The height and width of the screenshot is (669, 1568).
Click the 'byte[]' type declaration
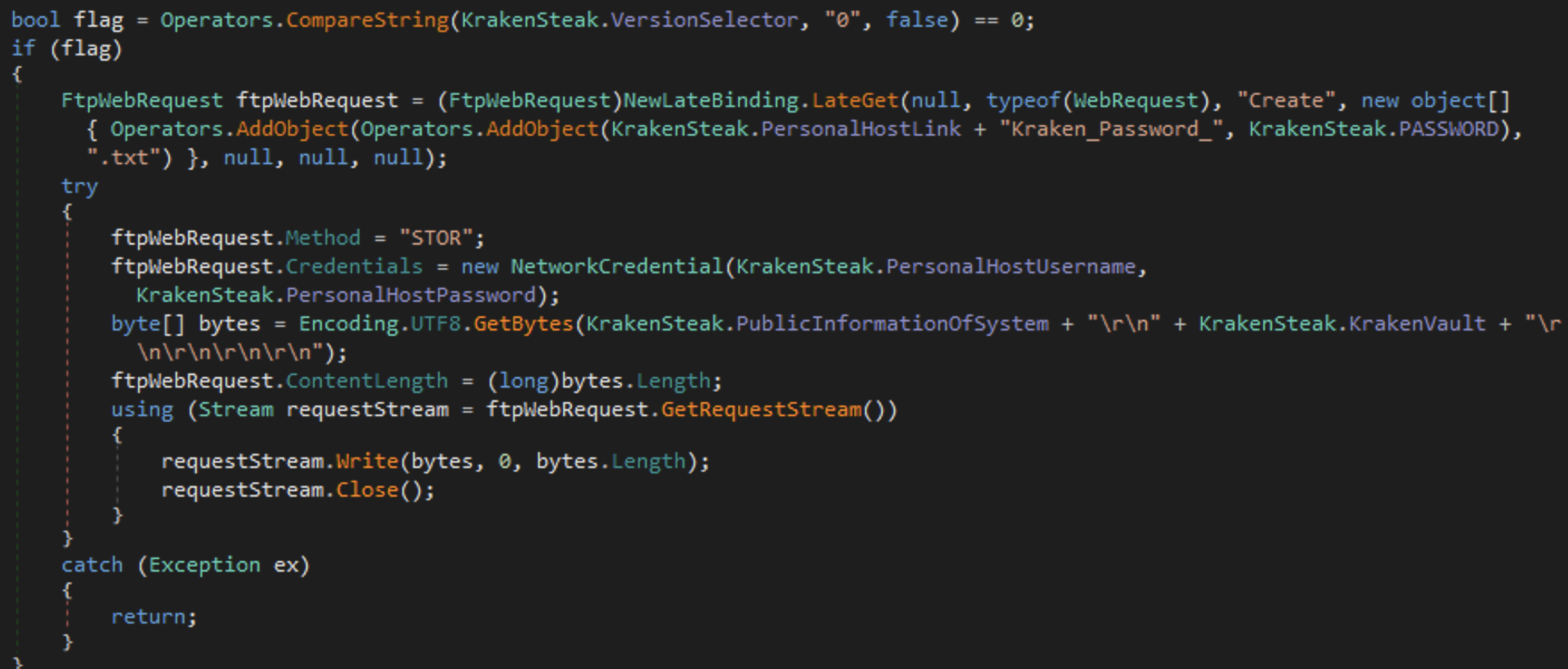148,324
